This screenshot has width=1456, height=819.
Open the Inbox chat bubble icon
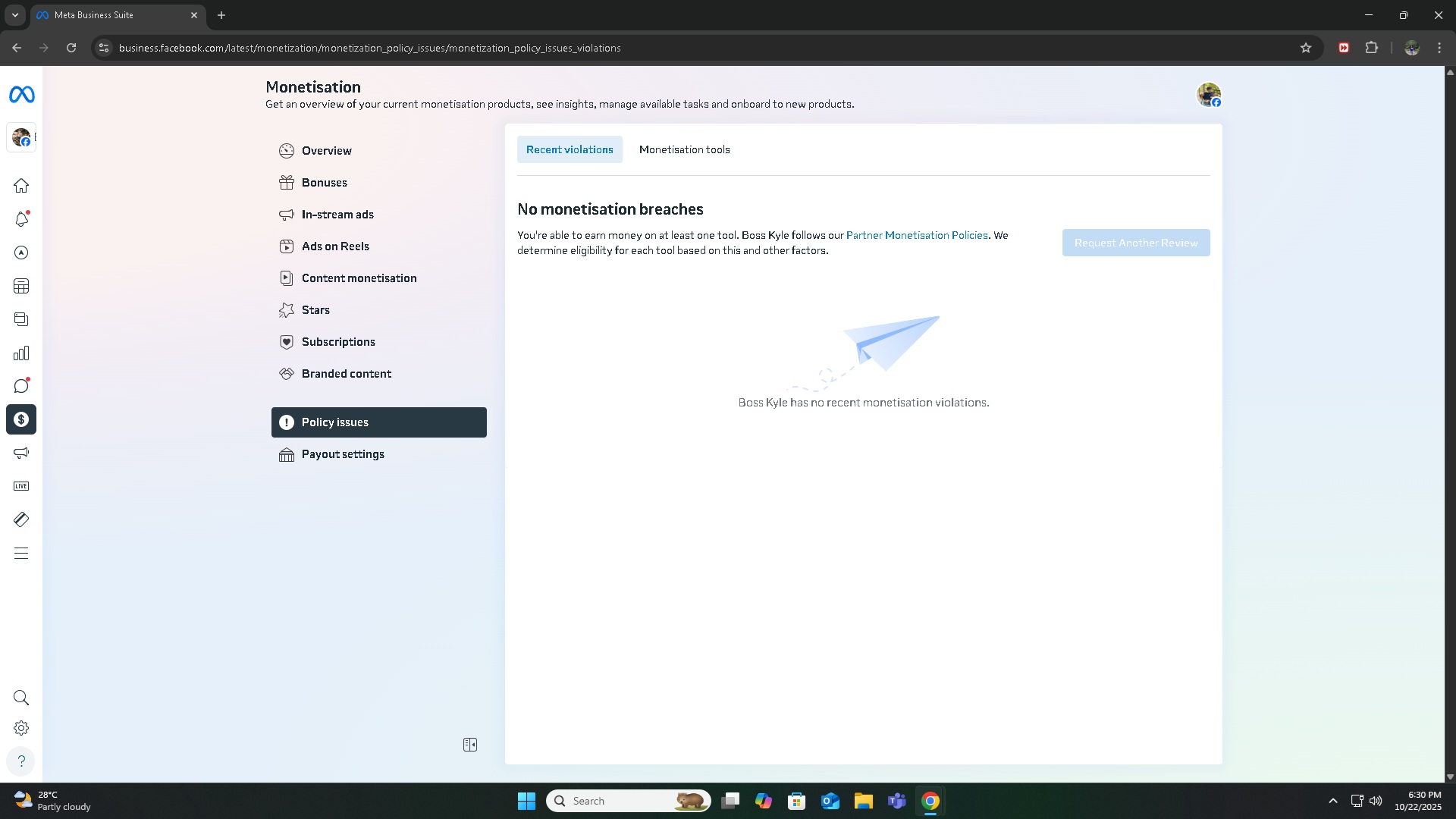pos(21,386)
